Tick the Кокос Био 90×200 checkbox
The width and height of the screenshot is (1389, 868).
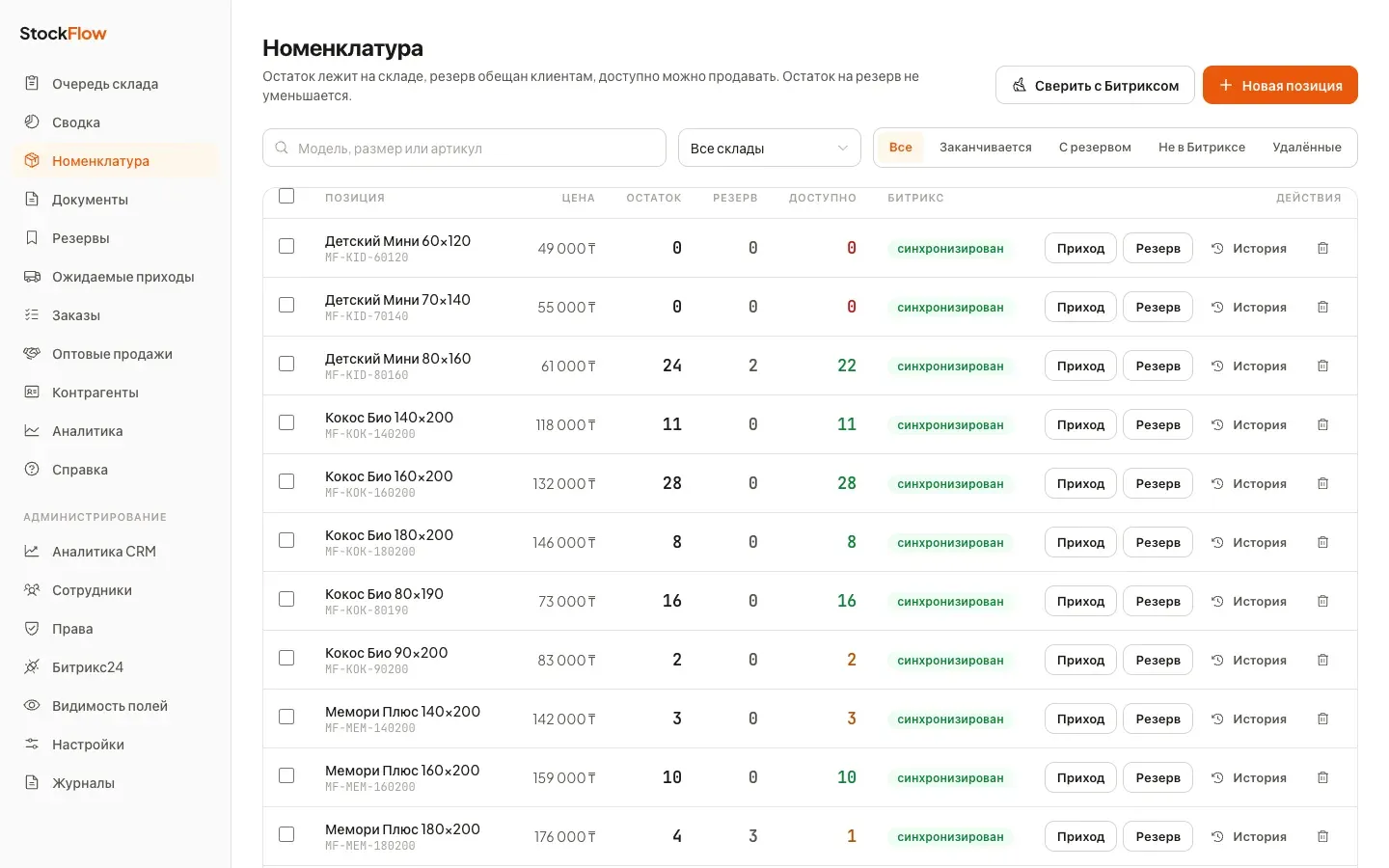pos(286,658)
